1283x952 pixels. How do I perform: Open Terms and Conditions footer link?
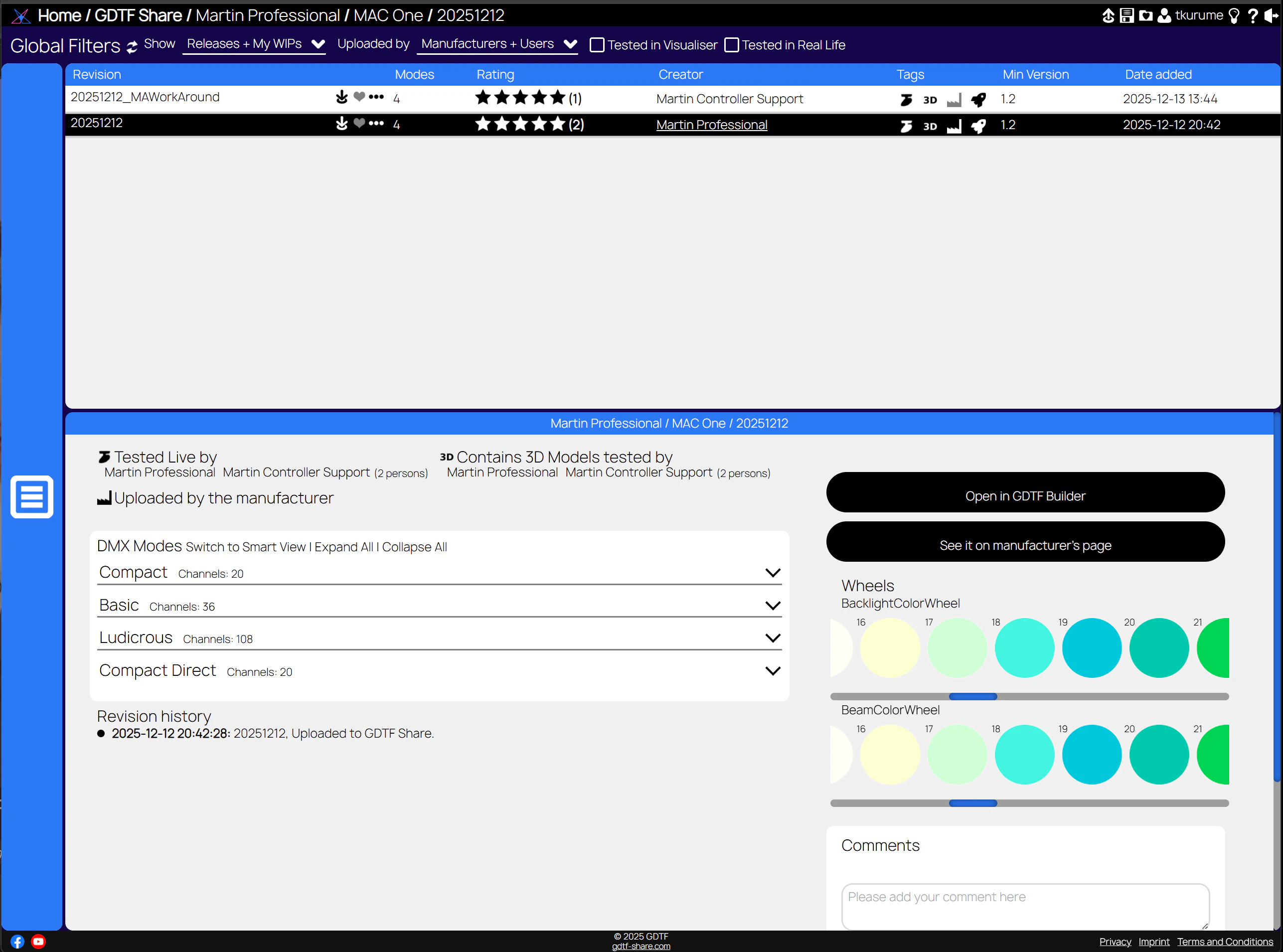tap(1225, 942)
